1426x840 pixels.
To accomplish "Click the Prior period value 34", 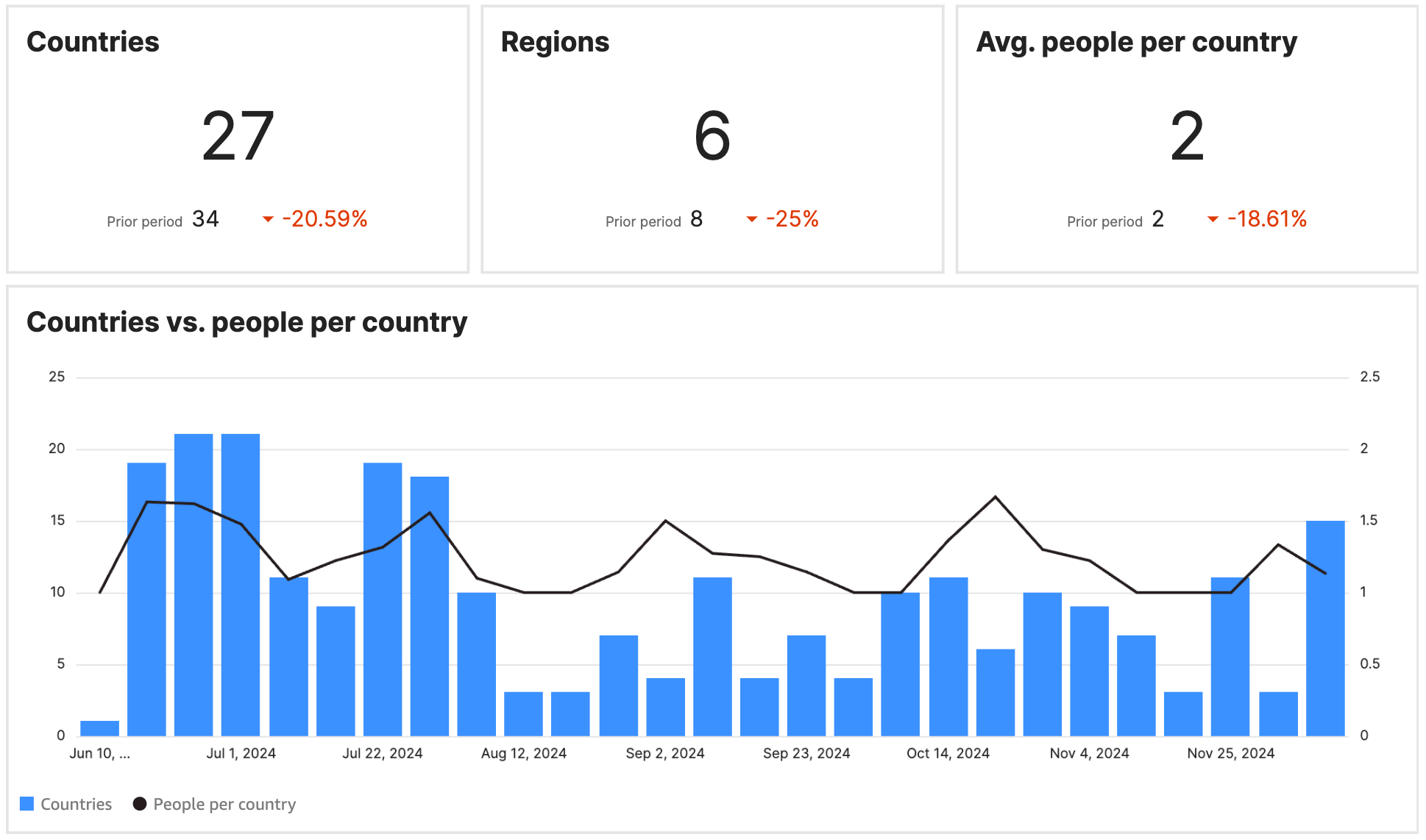I will click(206, 218).
